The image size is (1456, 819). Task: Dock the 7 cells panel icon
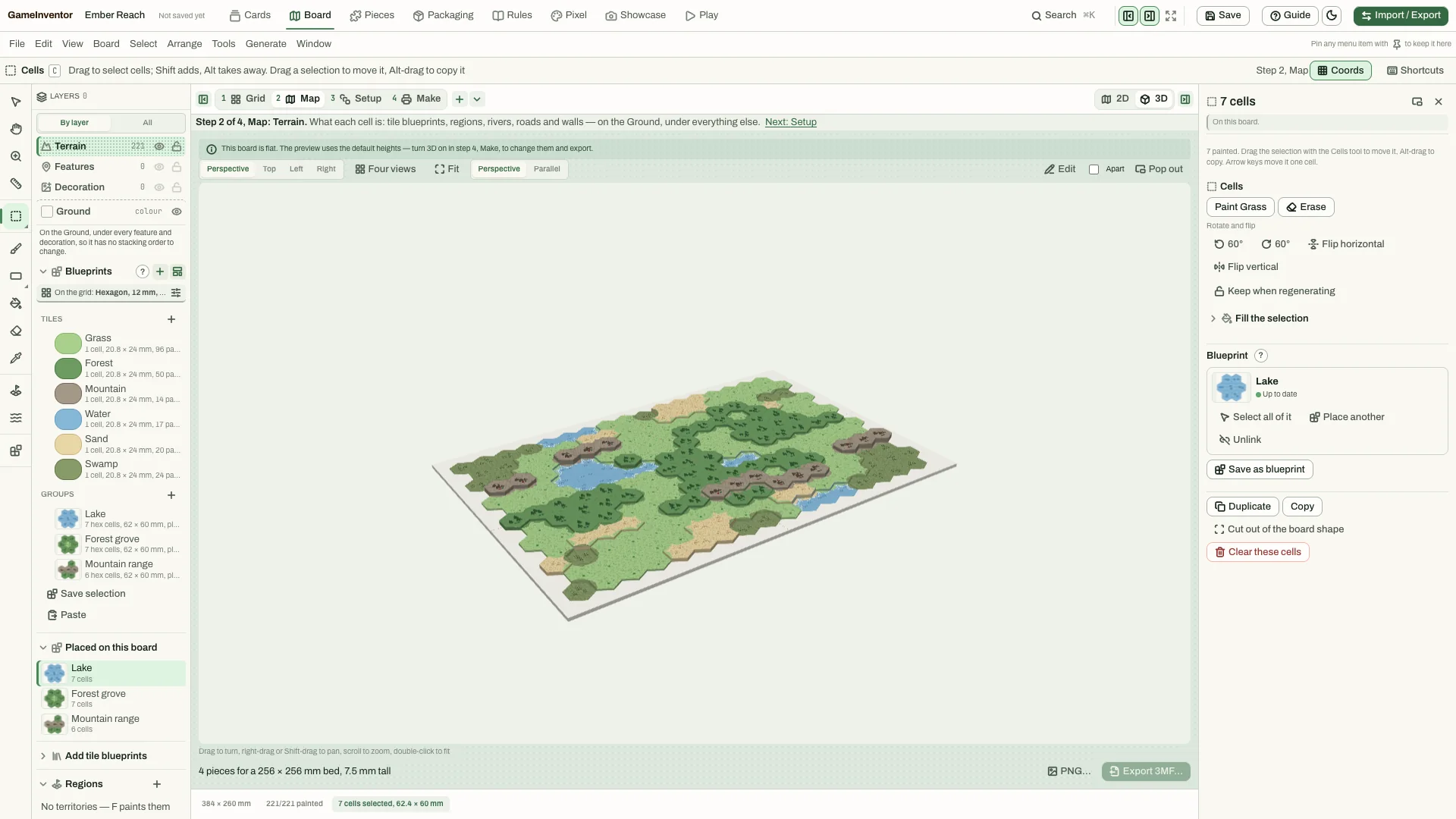click(x=1417, y=102)
